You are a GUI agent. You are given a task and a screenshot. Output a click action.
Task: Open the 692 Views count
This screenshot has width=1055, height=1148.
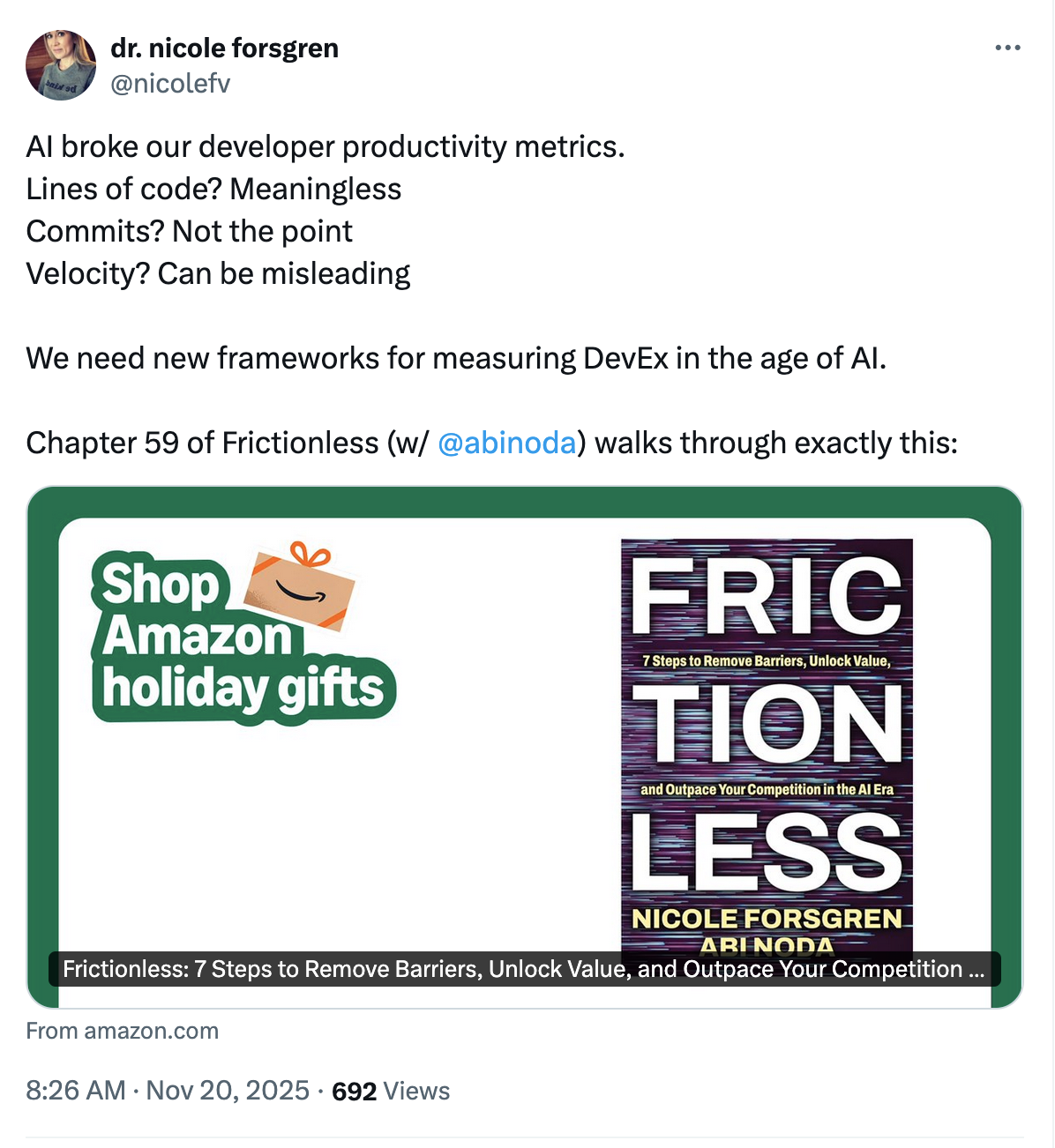391,1092
